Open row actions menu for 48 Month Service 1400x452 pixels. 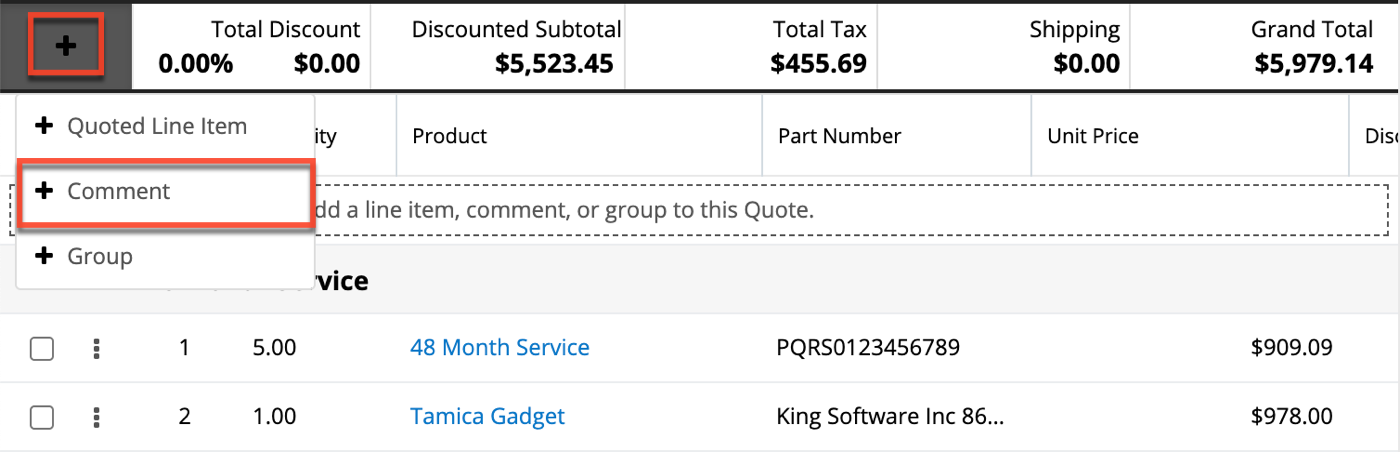(96, 349)
